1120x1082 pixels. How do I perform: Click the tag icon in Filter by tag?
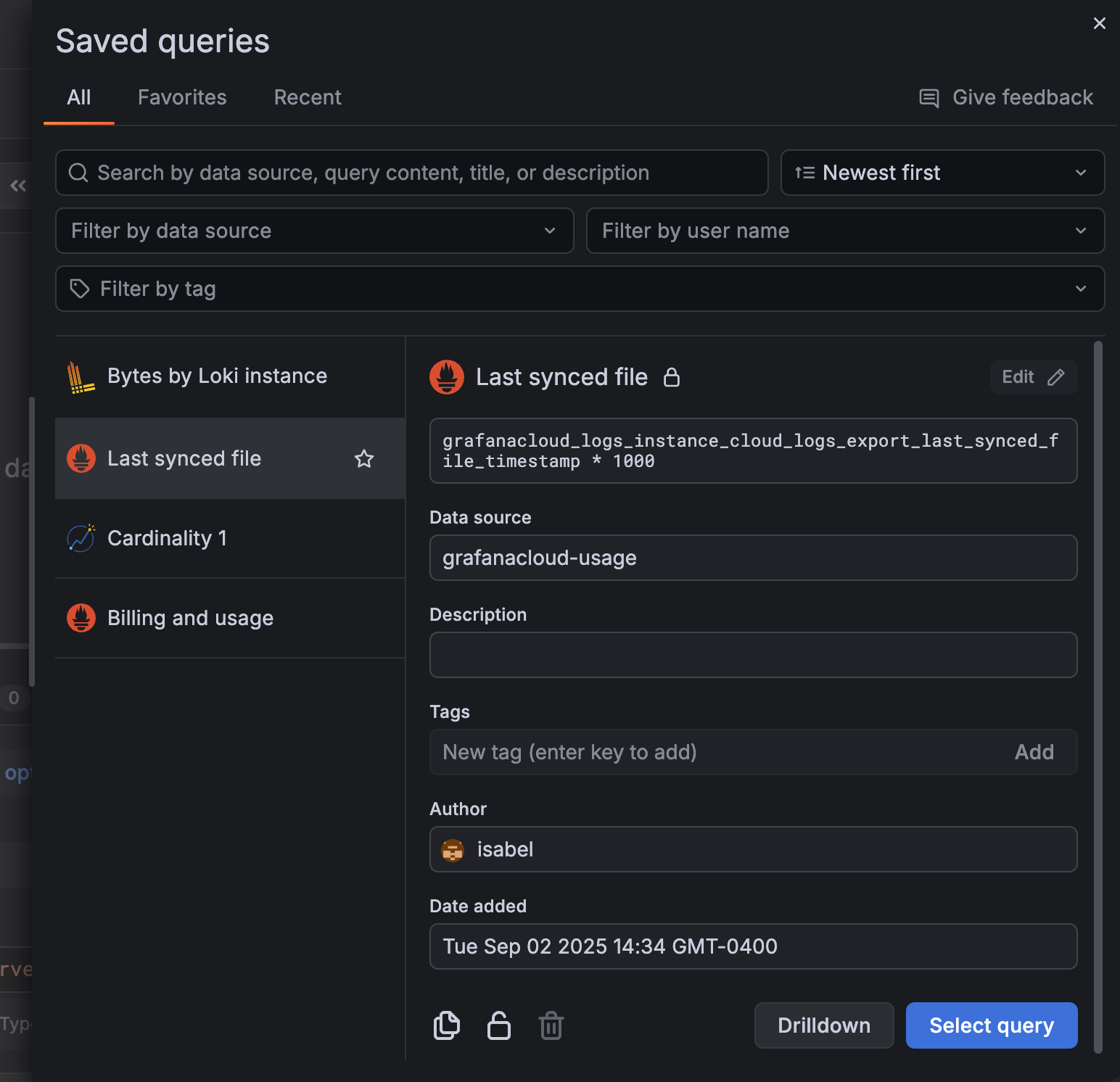(x=80, y=289)
